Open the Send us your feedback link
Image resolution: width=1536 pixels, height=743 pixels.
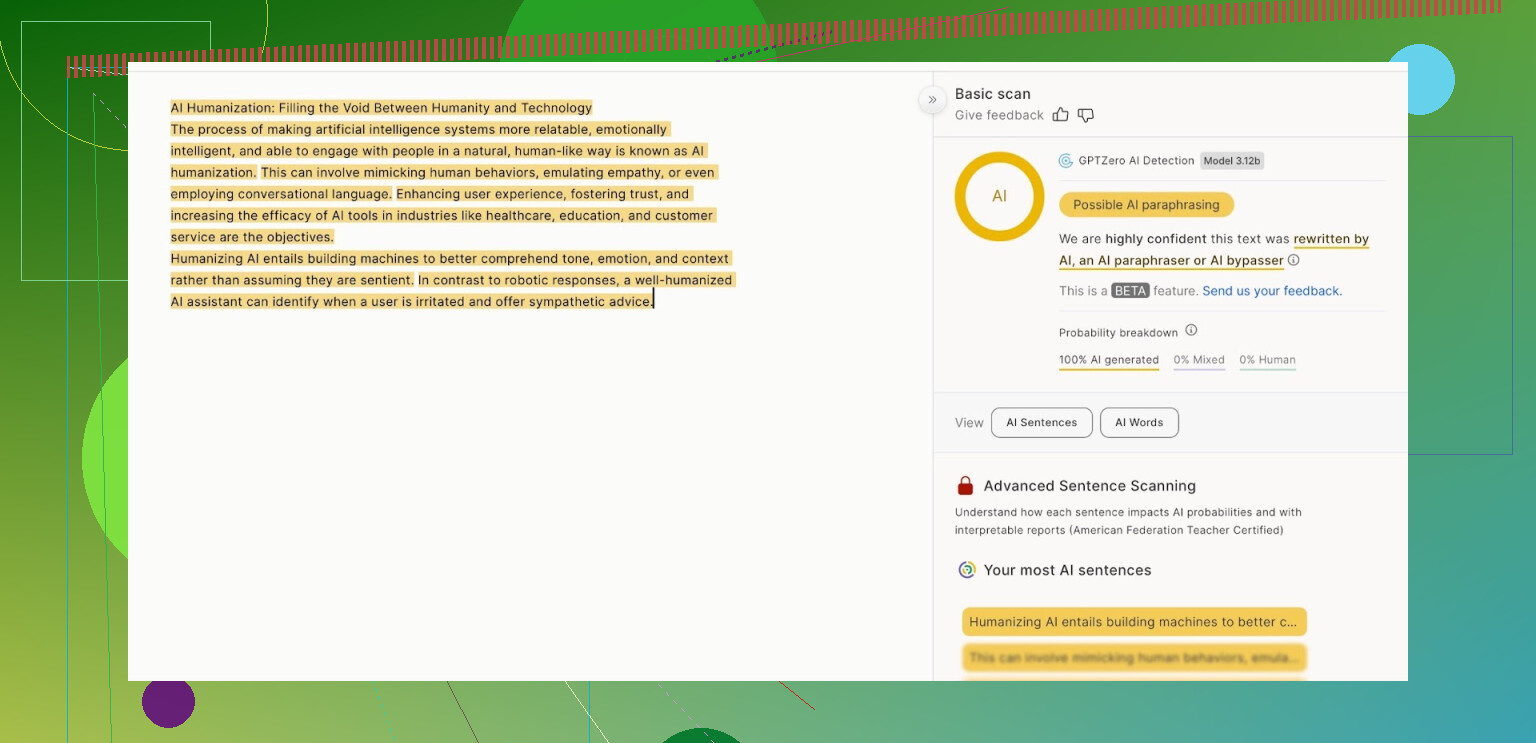coord(1272,291)
